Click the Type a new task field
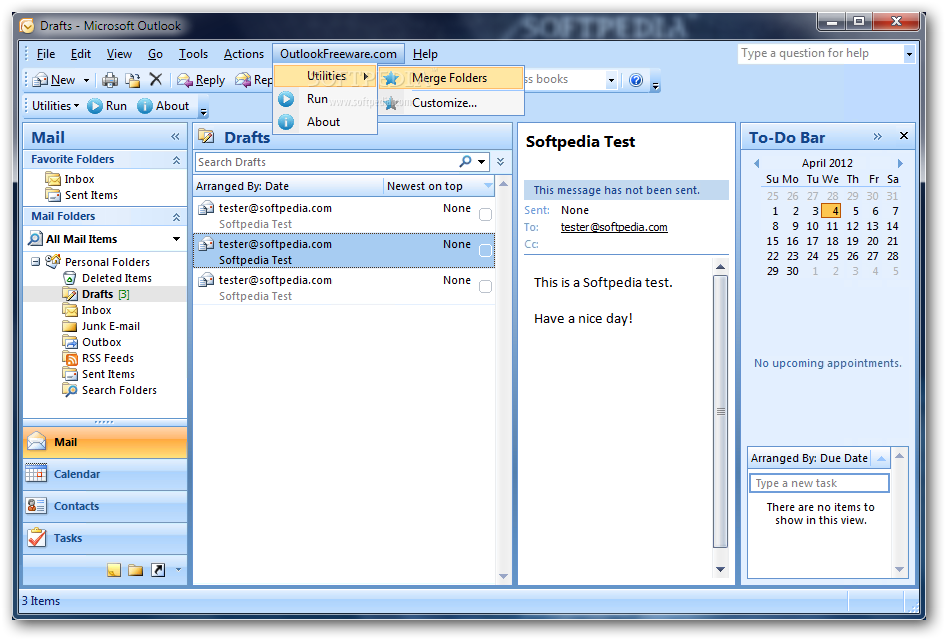 819,483
